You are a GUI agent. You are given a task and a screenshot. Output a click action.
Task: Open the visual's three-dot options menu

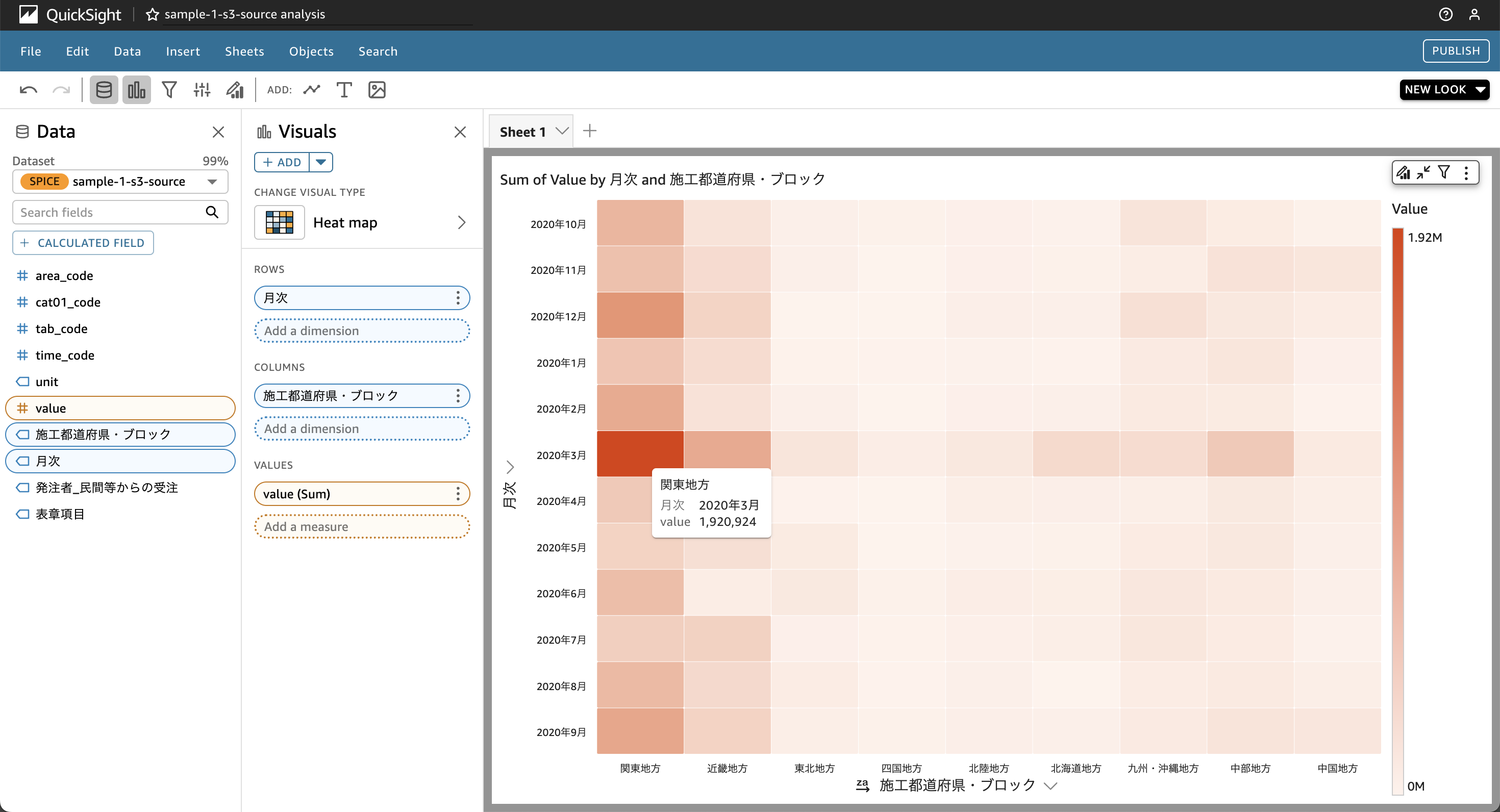pos(1466,172)
